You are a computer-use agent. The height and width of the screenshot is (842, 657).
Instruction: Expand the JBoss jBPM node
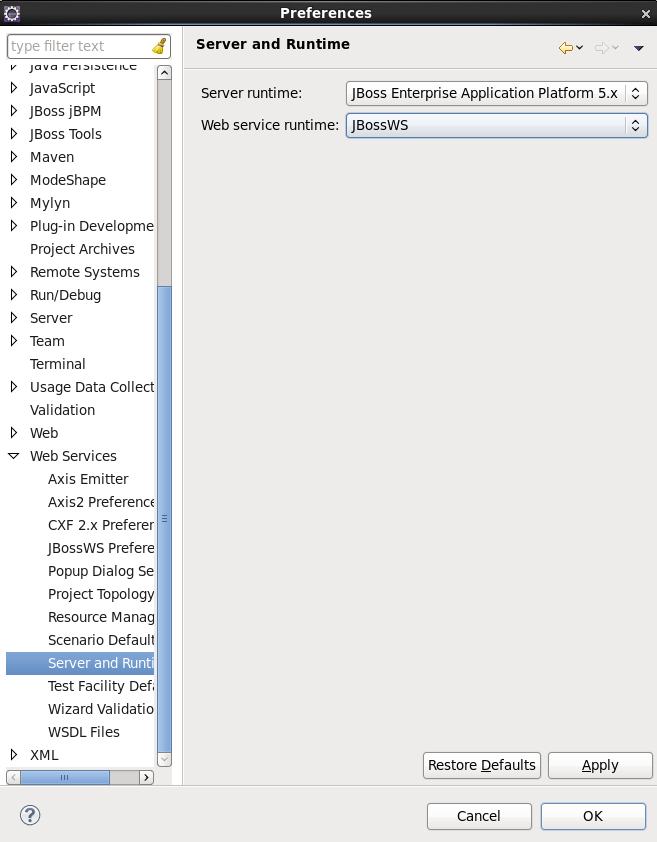click(14, 111)
